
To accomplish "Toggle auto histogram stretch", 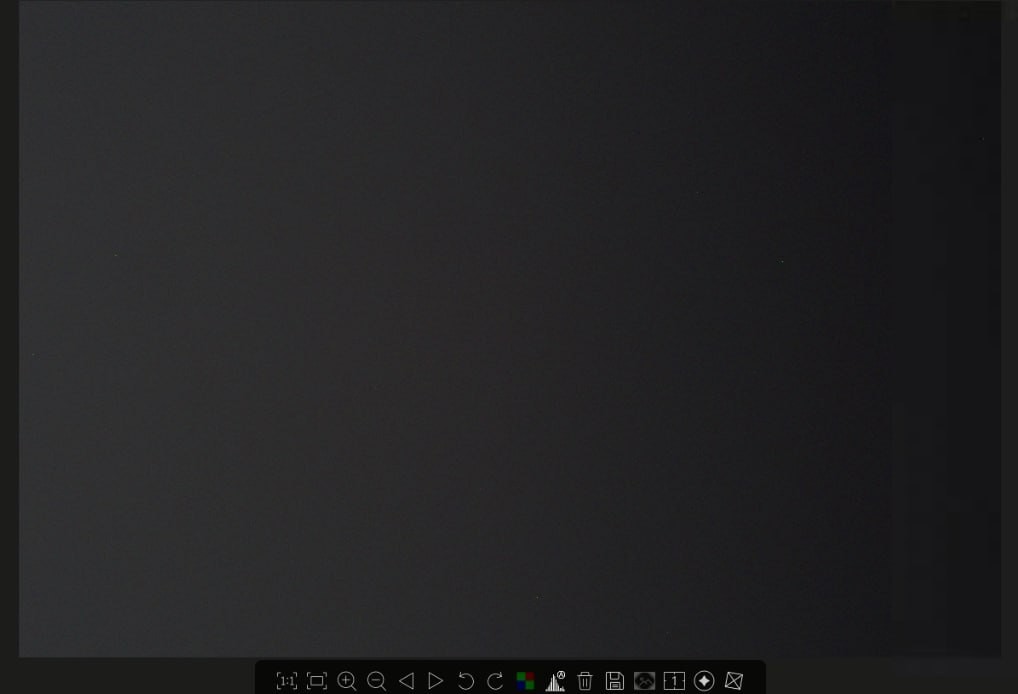I will point(555,680).
